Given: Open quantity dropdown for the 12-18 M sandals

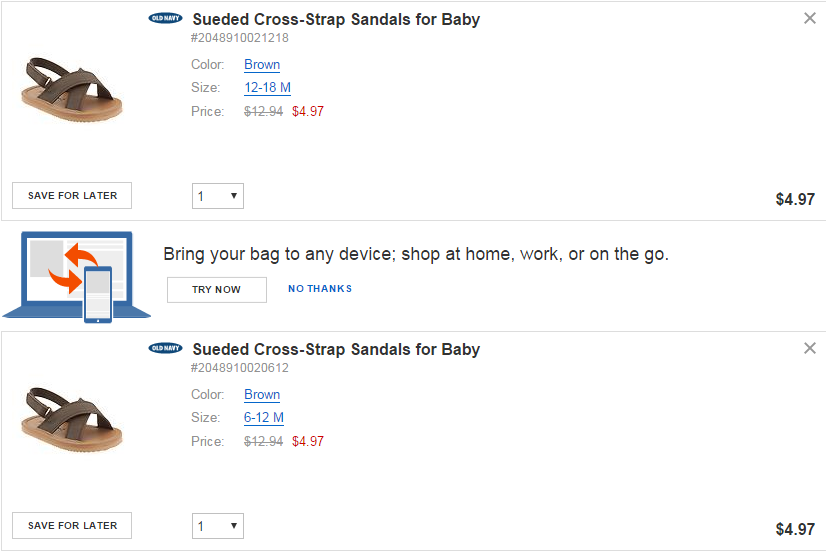Looking at the screenshot, I should click(x=218, y=196).
